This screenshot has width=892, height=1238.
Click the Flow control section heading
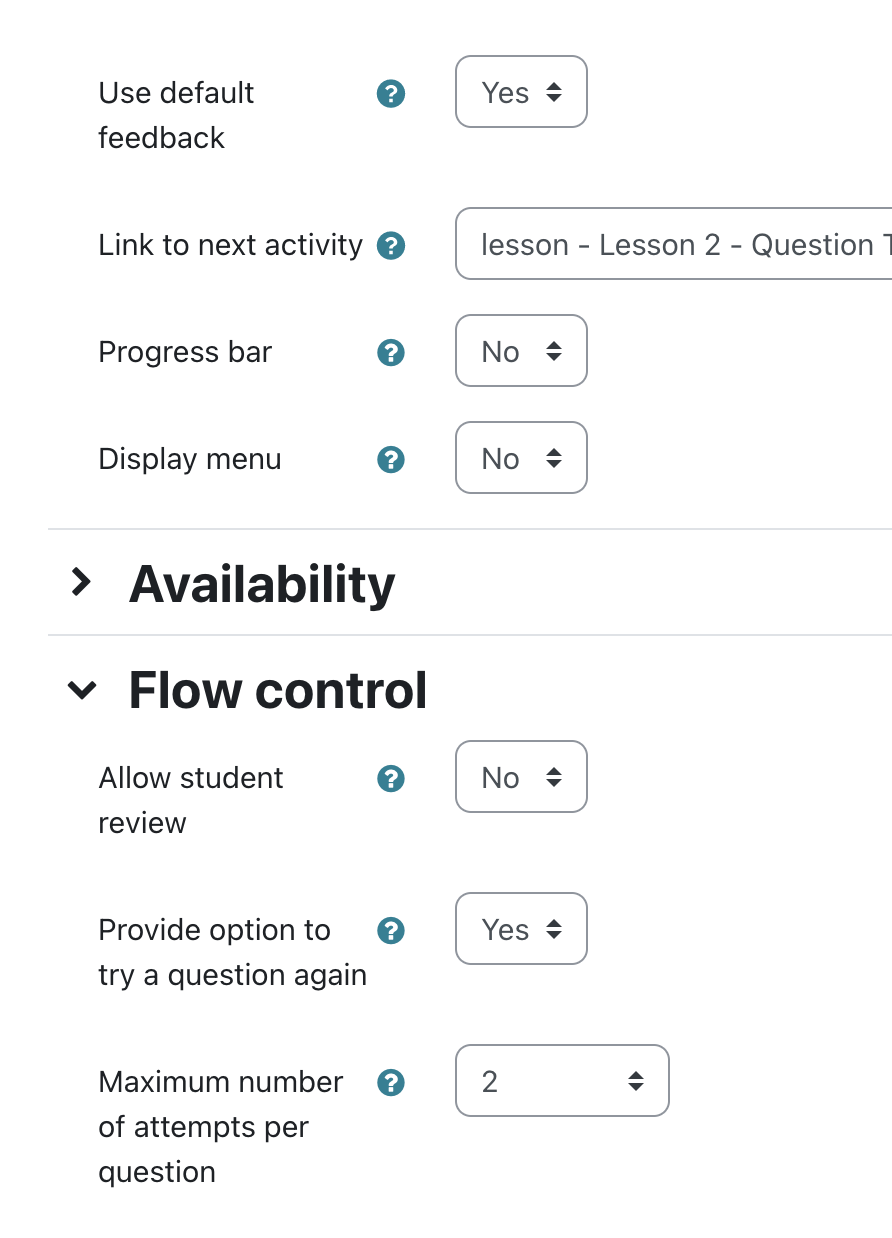(278, 690)
